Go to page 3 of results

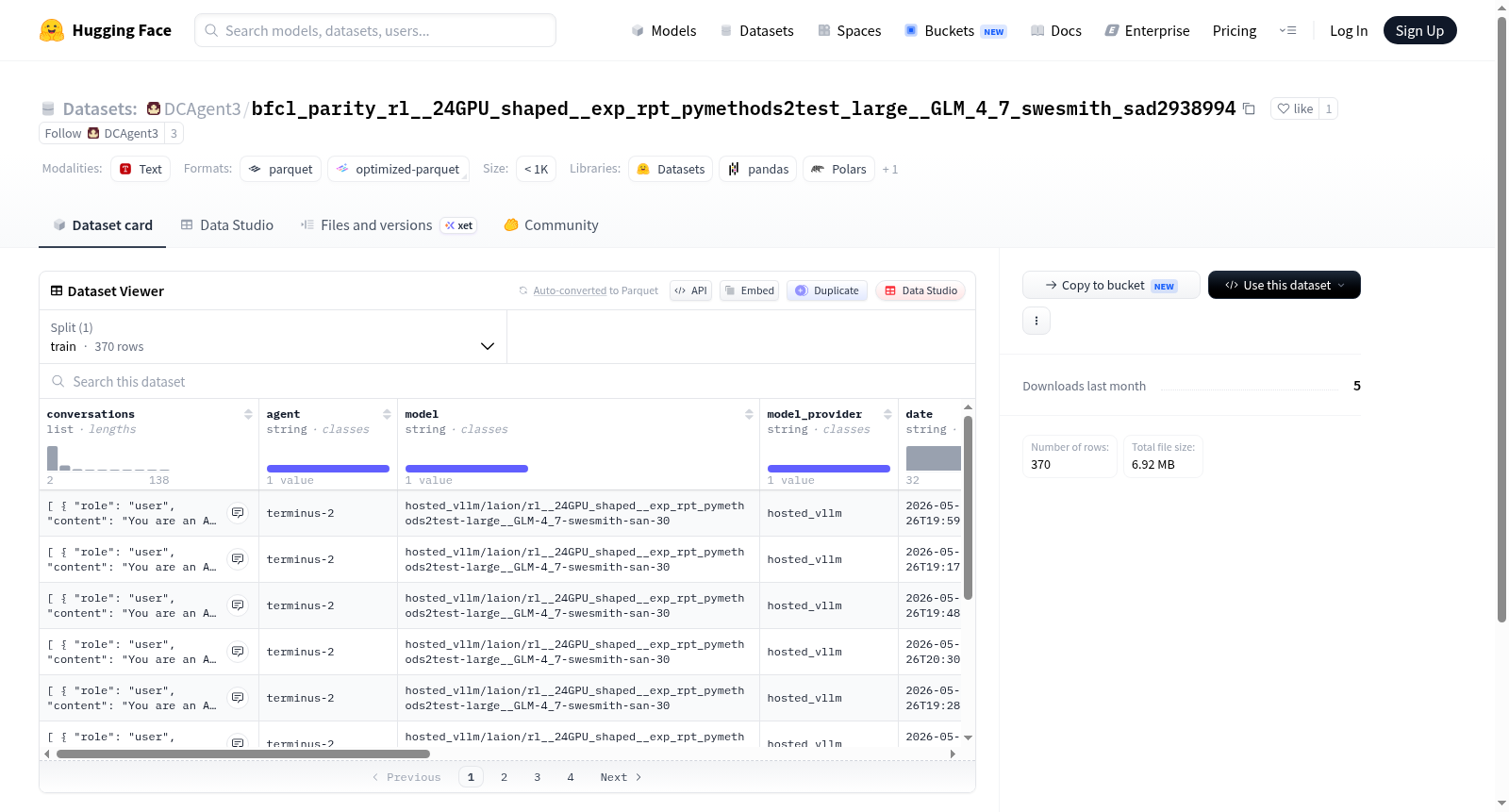tap(537, 777)
